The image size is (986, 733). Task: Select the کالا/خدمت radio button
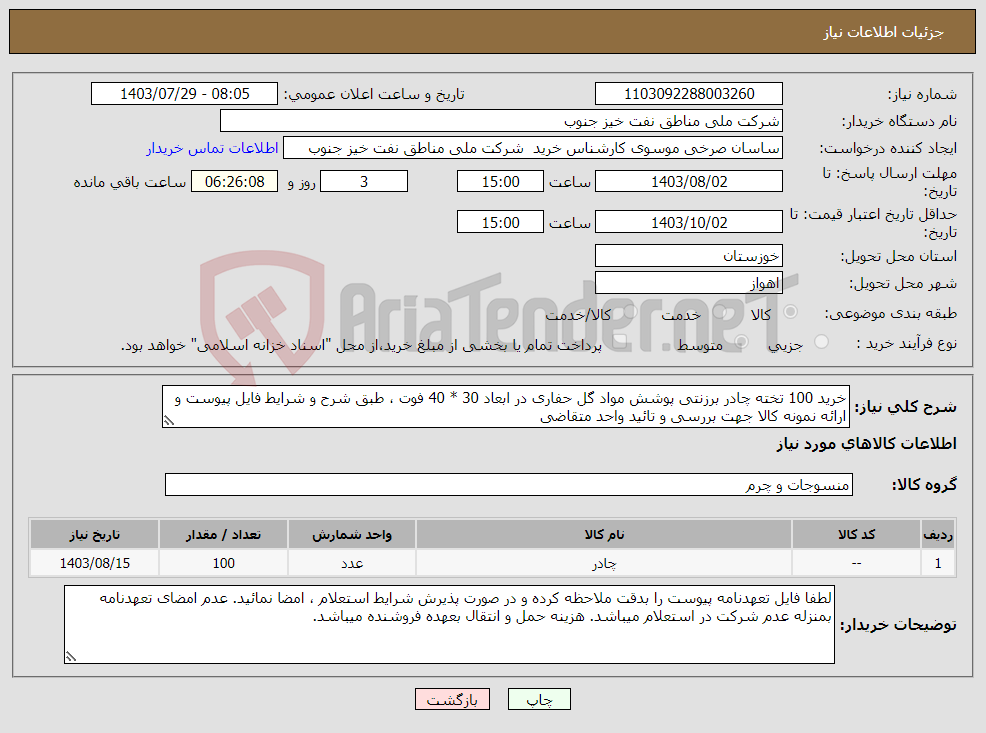pos(631,311)
